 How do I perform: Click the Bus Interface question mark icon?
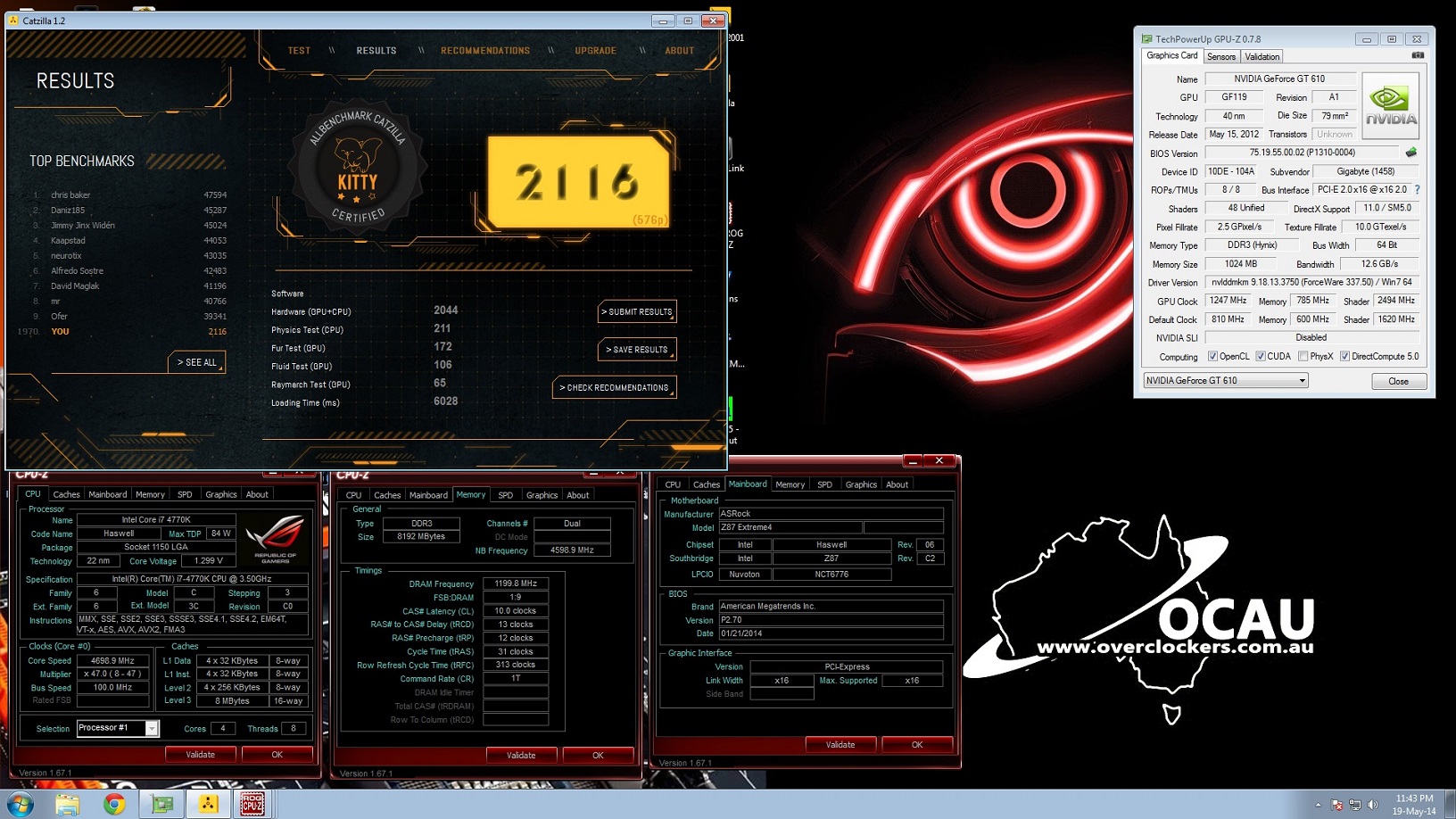coord(1417,190)
